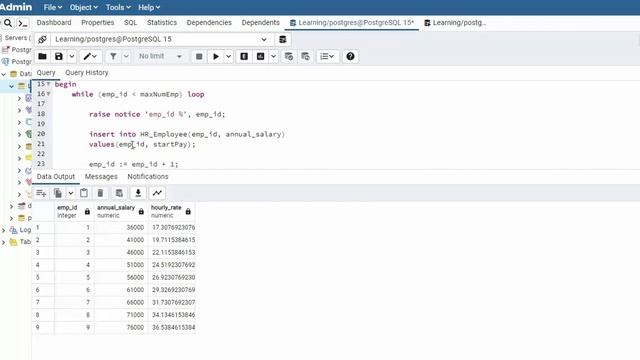Open a SQL file with folder icon
This screenshot has width=640, height=360.
pos(42,56)
